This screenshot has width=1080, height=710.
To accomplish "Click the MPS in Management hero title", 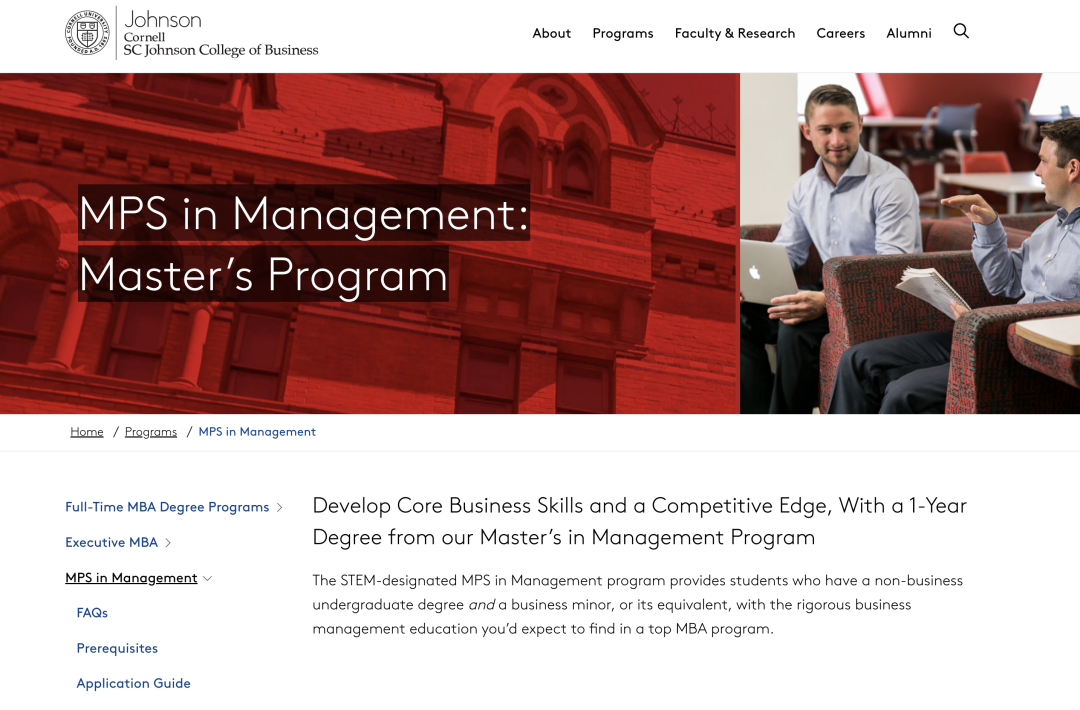I will [x=304, y=243].
